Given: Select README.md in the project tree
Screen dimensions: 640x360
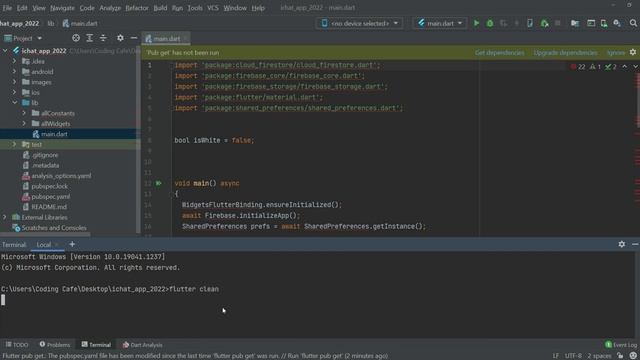Looking at the screenshot, I should (x=49, y=207).
